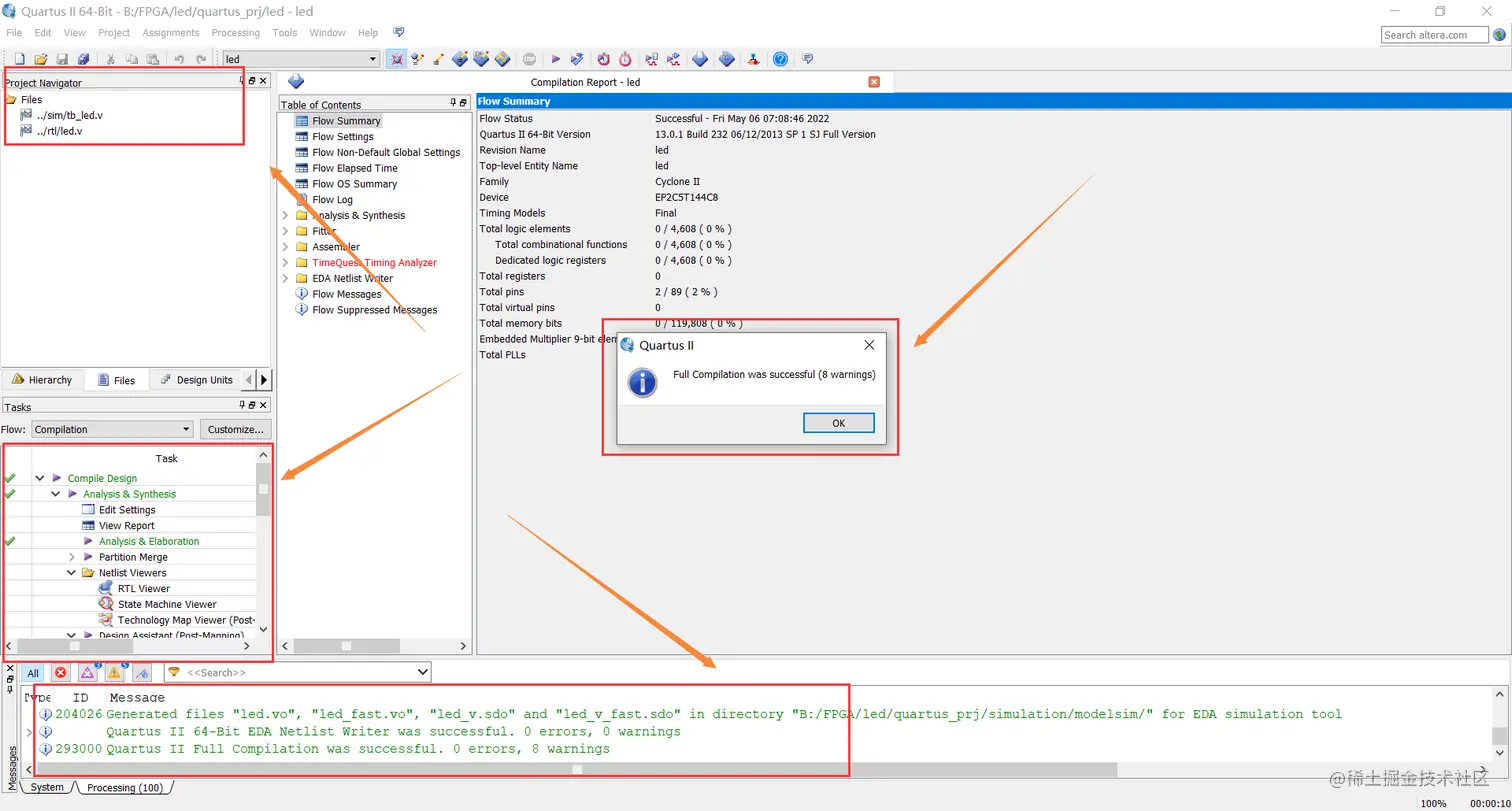The image size is (1512, 811).
Task: Click OK in the Quartus II dialog
Action: 839,423
